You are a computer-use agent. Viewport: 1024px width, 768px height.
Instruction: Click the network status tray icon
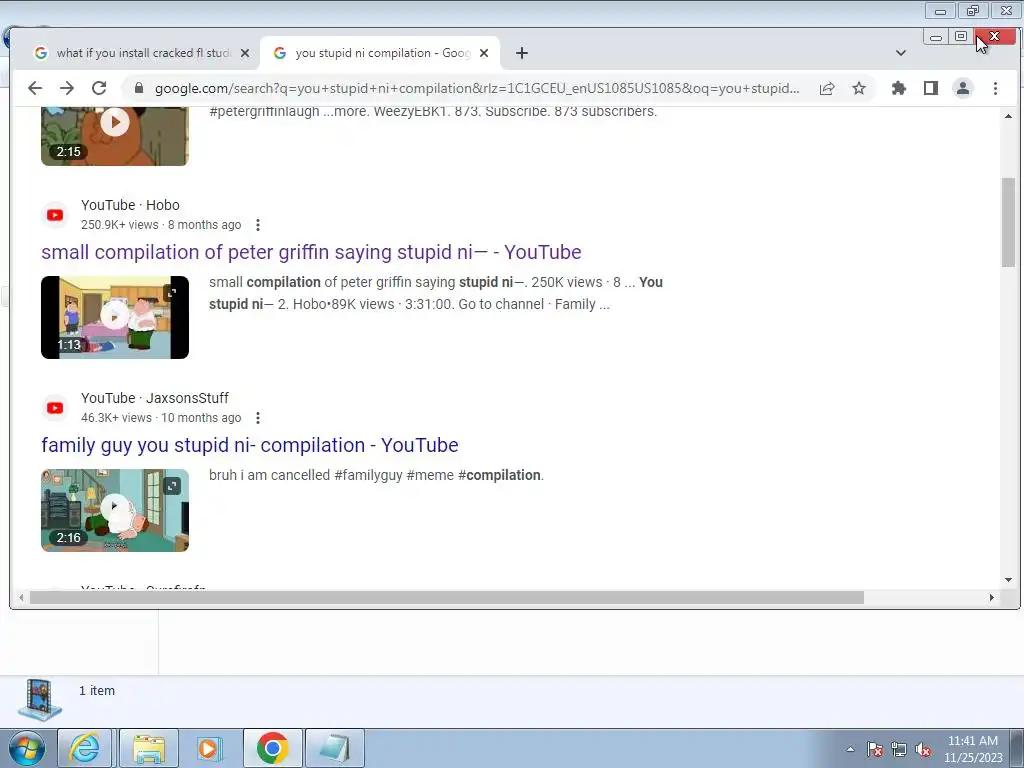pyautogui.click(x=899, y=749)
